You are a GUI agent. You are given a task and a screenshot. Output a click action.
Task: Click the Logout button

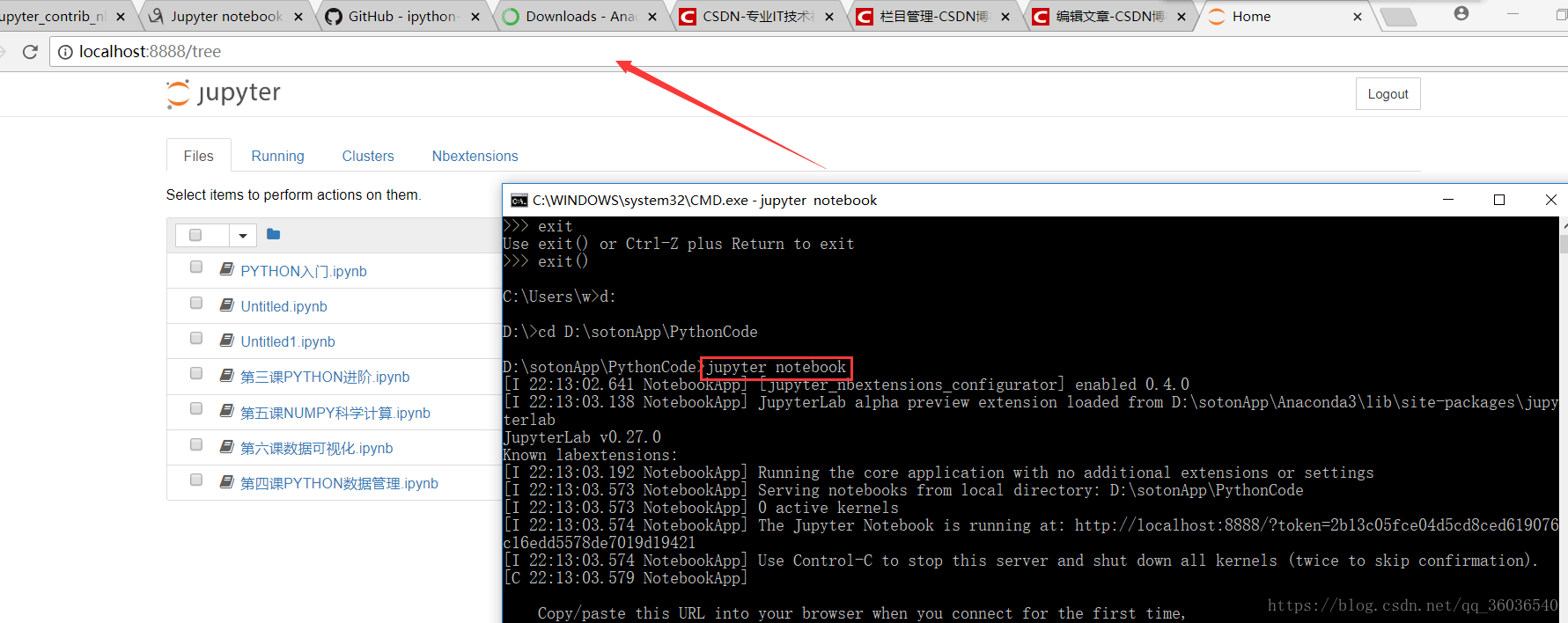[x=1388, y=94]
